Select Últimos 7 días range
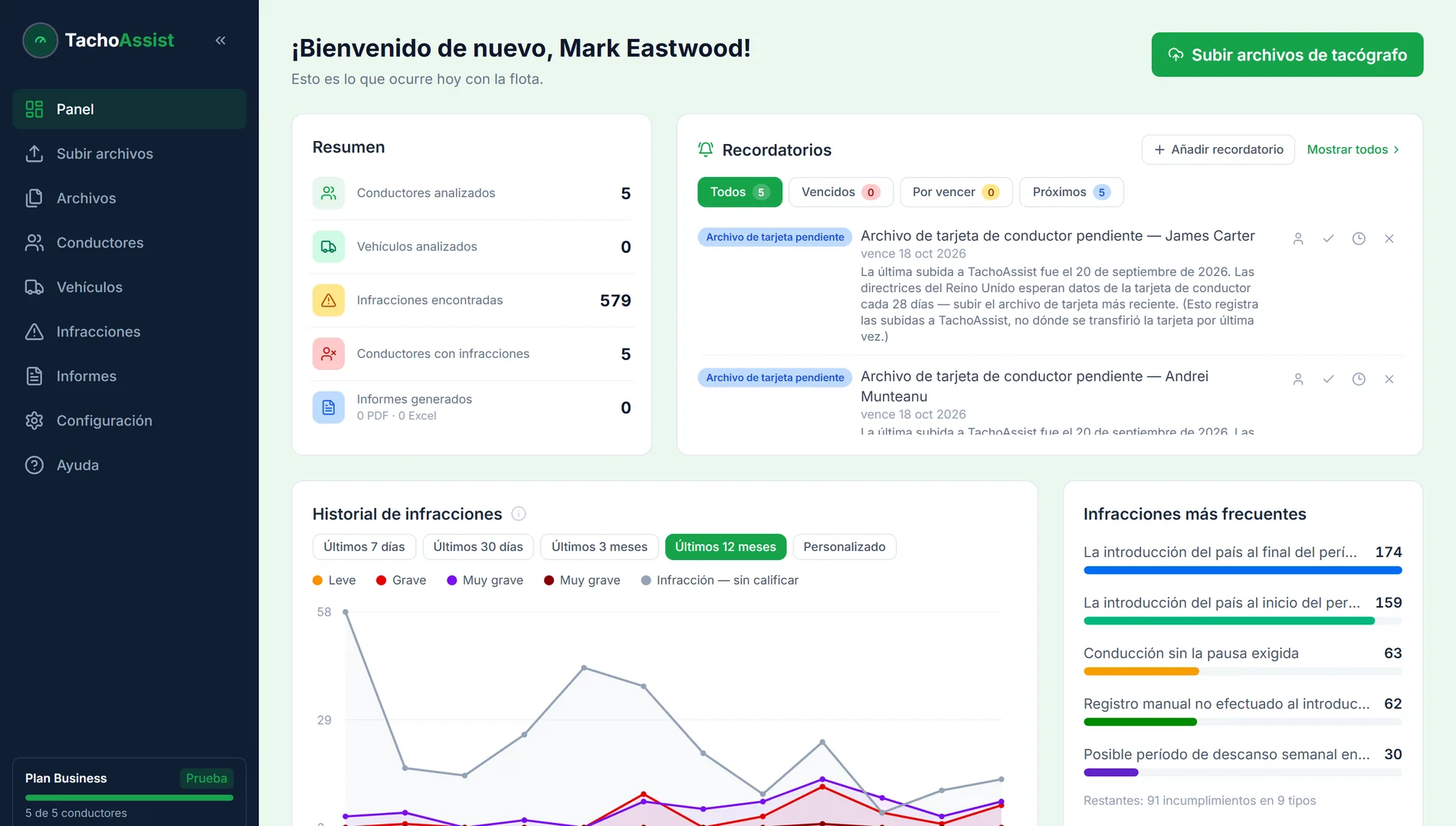 coord(364,547)
